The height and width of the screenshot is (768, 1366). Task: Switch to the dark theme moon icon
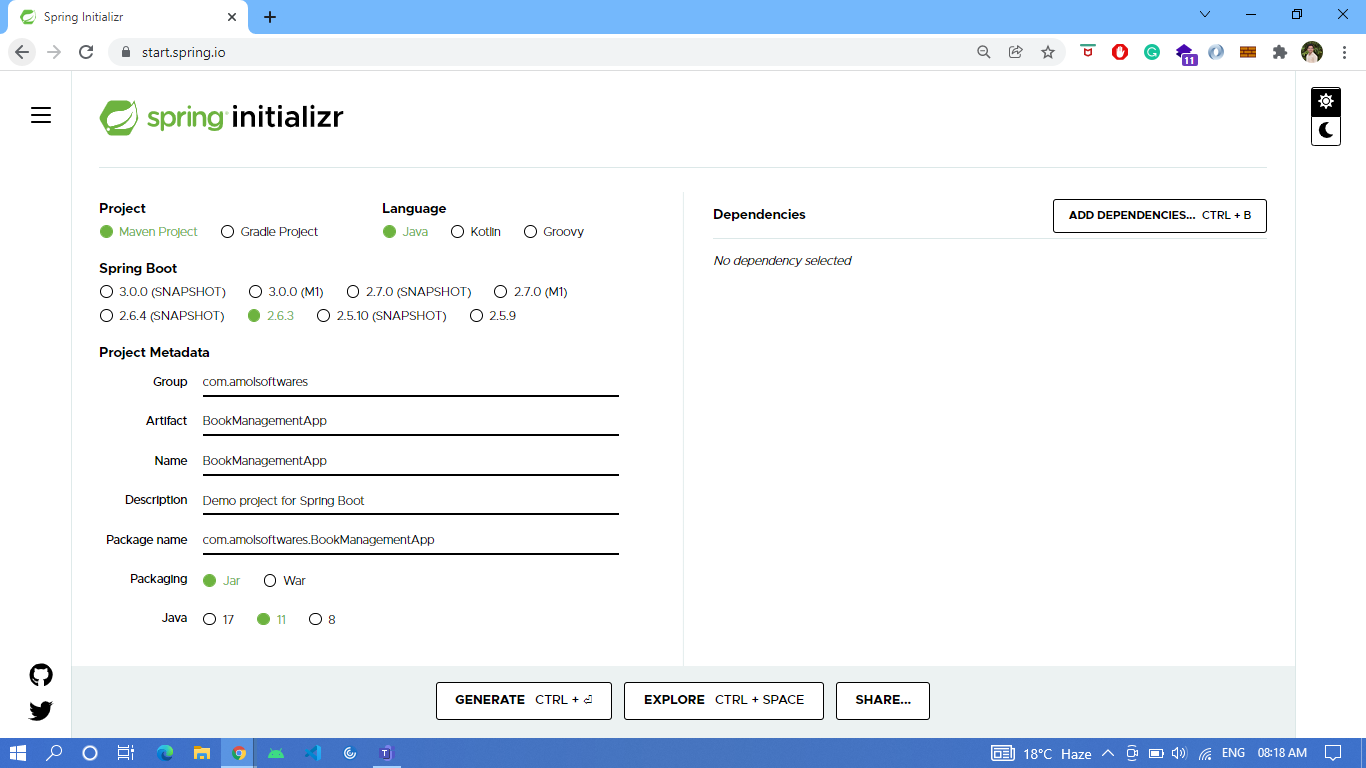point(1326,130)
